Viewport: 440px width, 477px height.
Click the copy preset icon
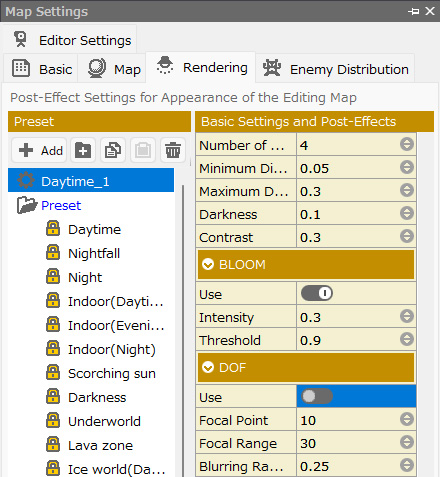113,150
